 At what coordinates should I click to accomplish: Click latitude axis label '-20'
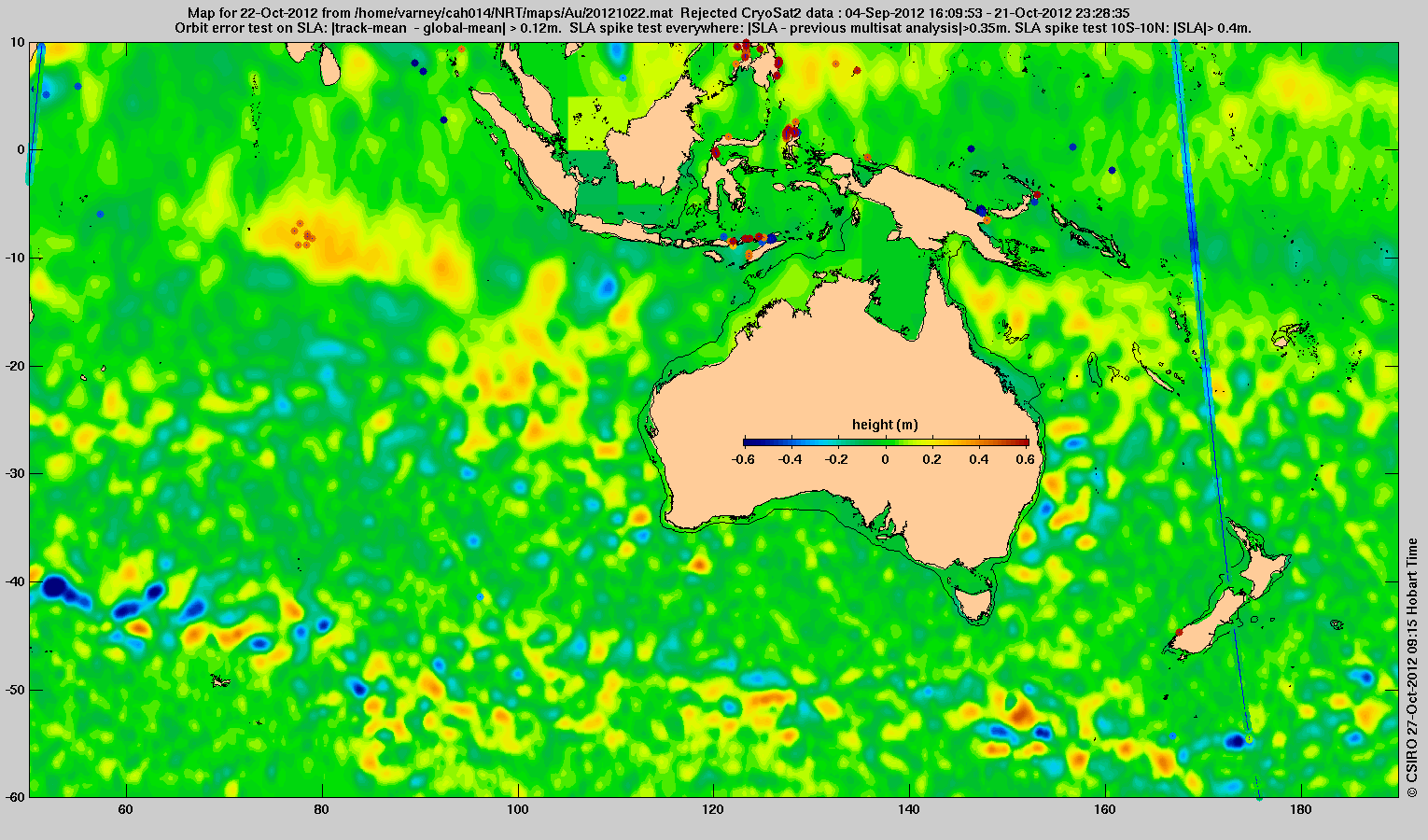coord(15,366)
